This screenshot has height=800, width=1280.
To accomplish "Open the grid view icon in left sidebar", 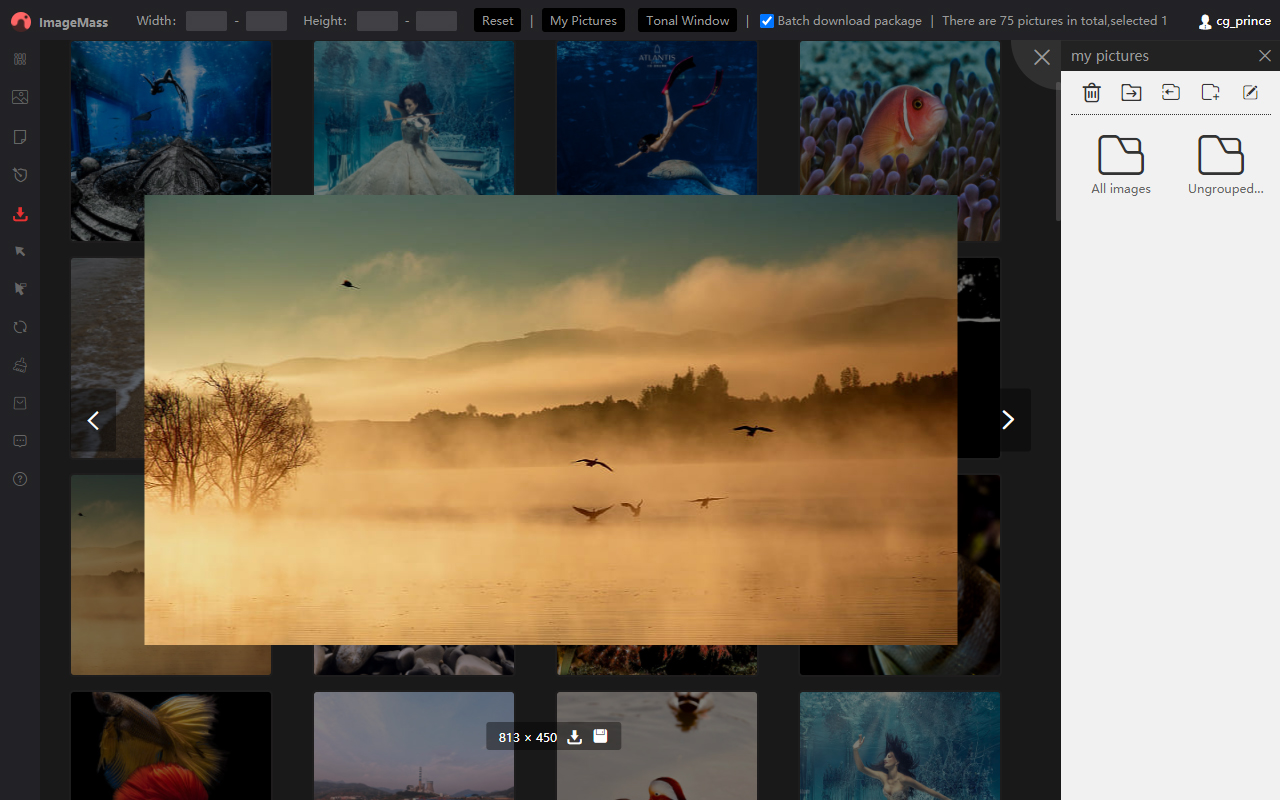I will point(20,59).
